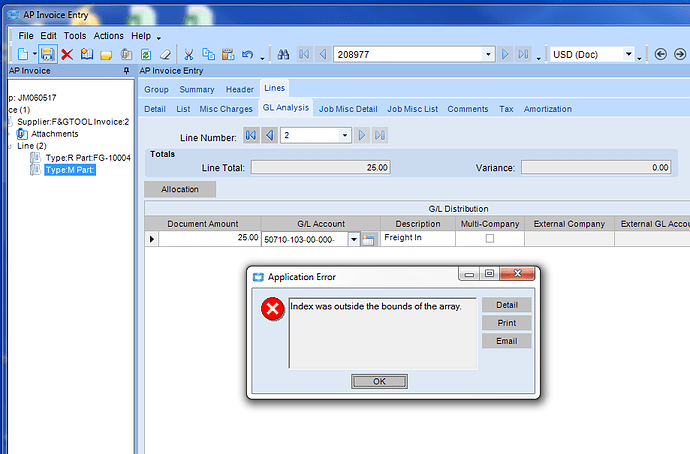Viewport: 690px width, 454px height.
Task: Save the invoice with floppy disk icon
Action: [48, 55]
